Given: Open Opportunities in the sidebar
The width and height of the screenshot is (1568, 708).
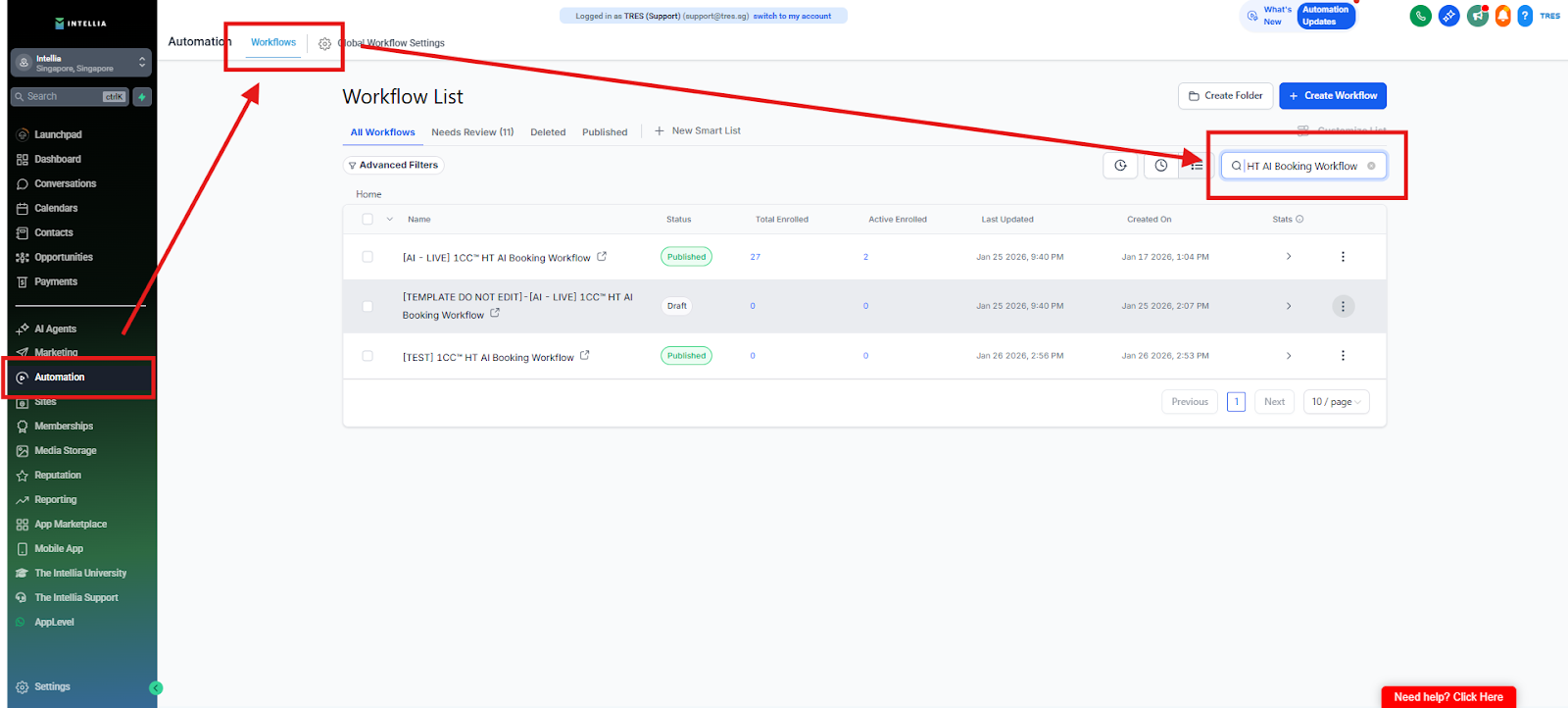Looking at the screenshot, I should pyautogui.click(x=64, y=257).
